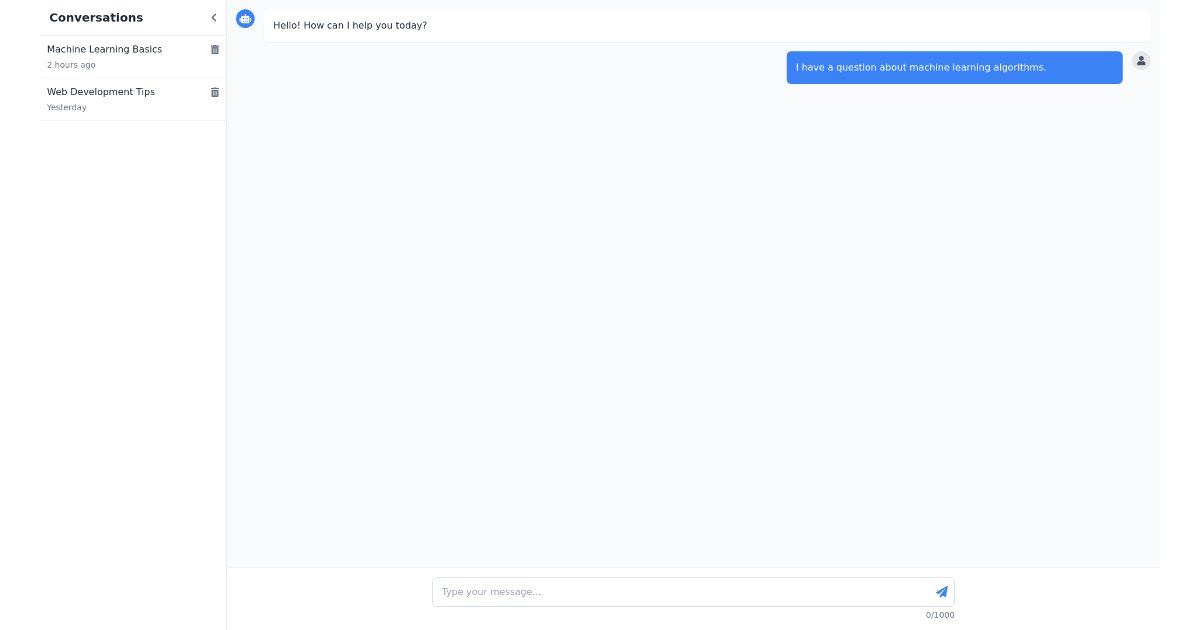
Task: Select the blue user message bubble
Action: click(x=954, y=67)
